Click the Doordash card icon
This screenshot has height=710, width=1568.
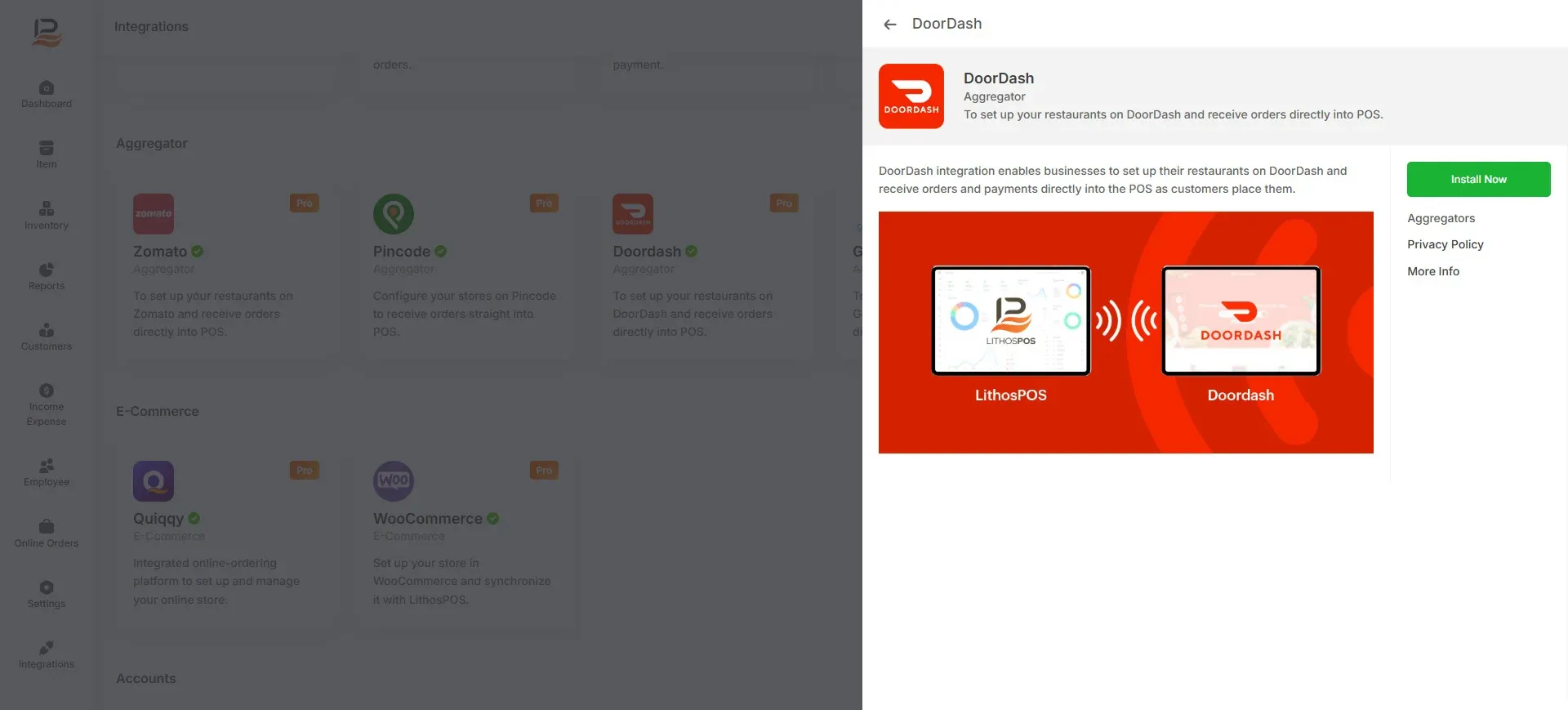[633, 214]
